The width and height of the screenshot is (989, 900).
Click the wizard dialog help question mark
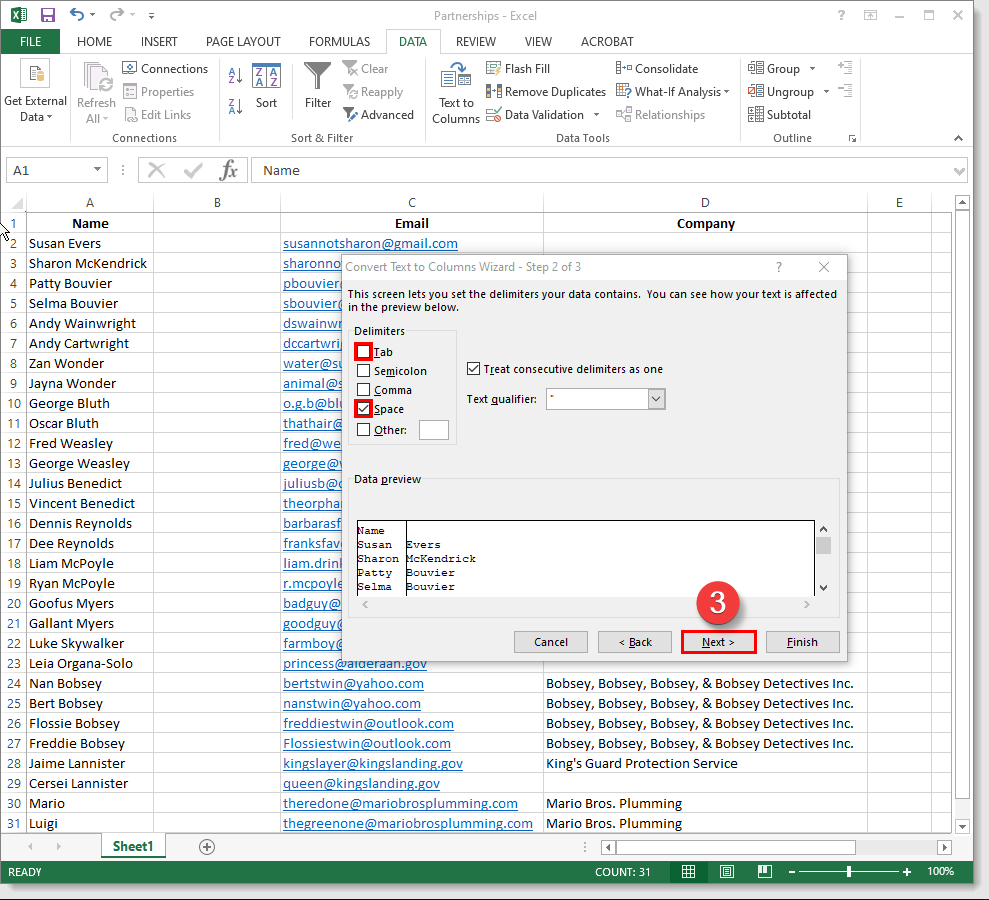point(779,267)
